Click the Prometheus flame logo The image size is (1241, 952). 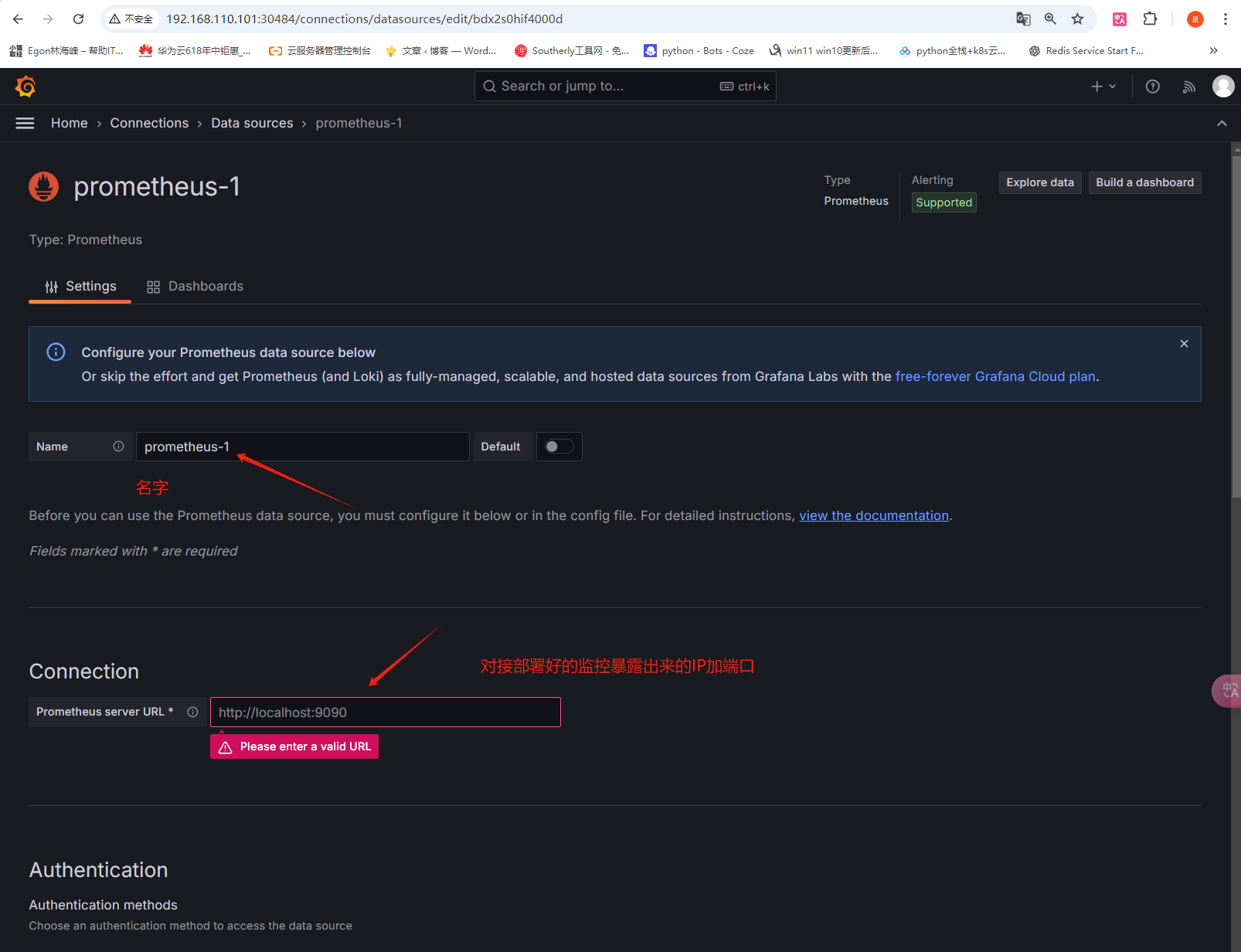coord(43,187)
